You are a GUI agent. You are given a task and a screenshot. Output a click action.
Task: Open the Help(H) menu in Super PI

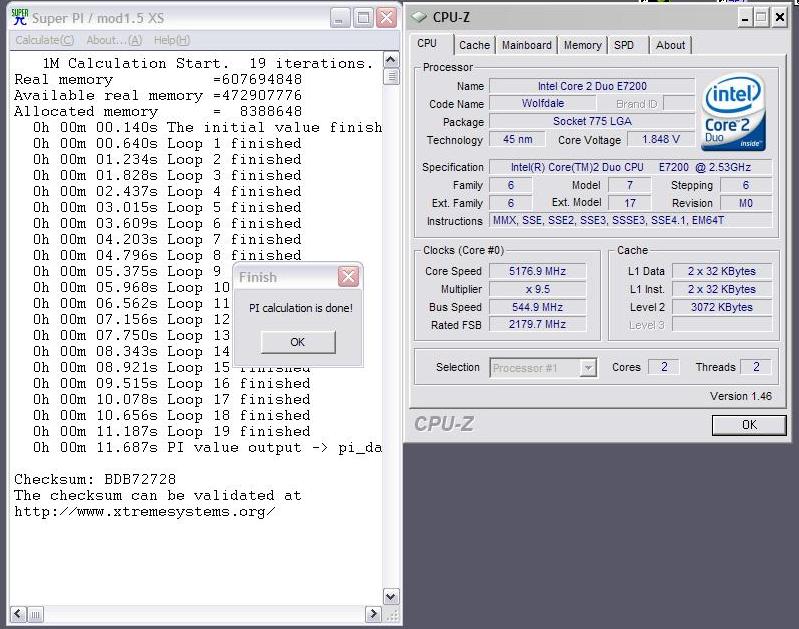click(x=172, y=40)
